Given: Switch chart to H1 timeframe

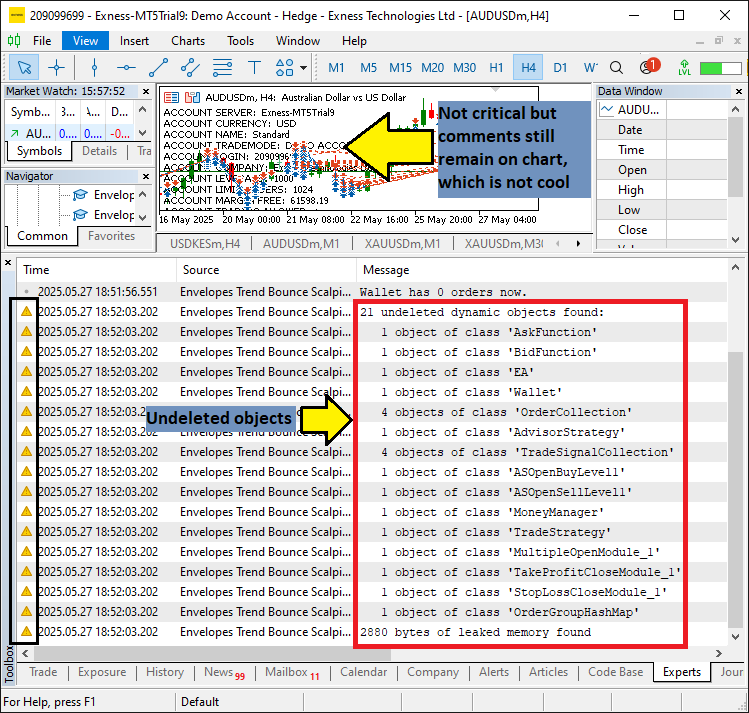Looking at the screenshot, I should click(x=496, y=68).
